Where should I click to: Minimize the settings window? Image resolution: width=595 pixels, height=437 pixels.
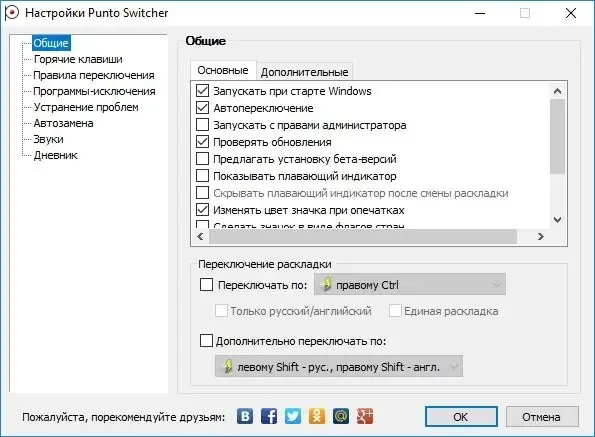click(x=480, y=13)
